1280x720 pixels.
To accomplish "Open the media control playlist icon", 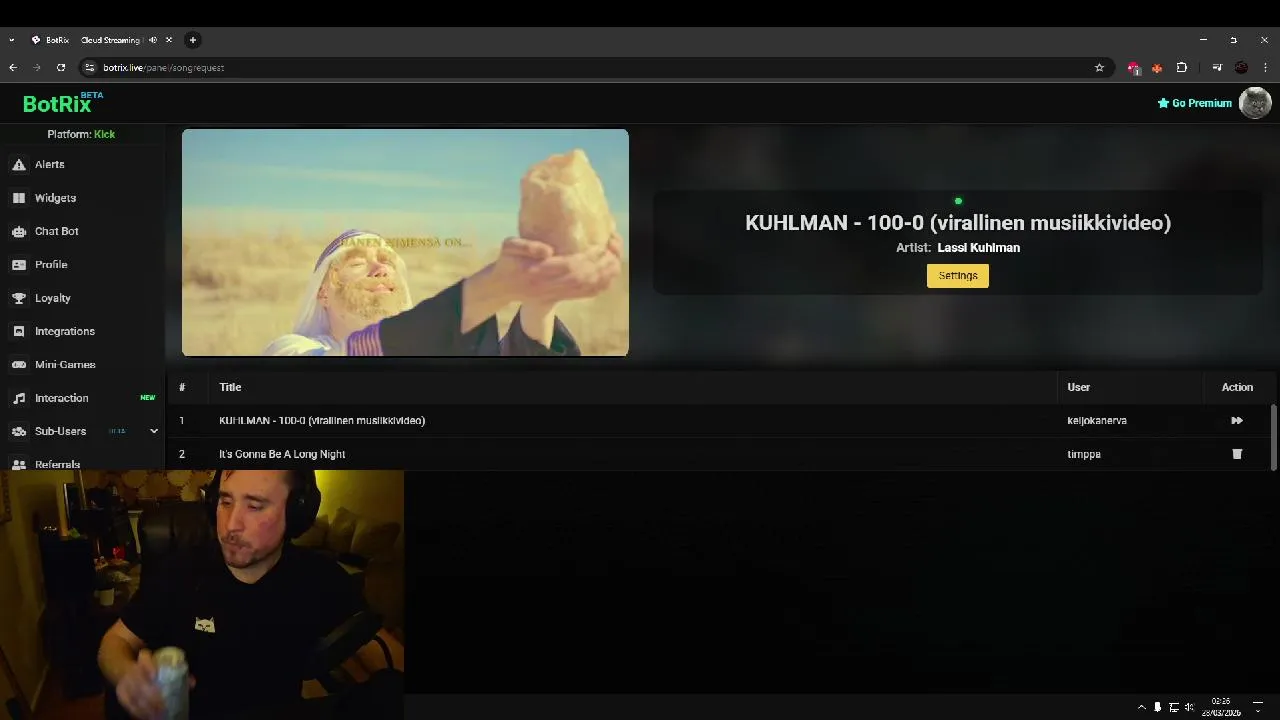I will pos(1217,68).
